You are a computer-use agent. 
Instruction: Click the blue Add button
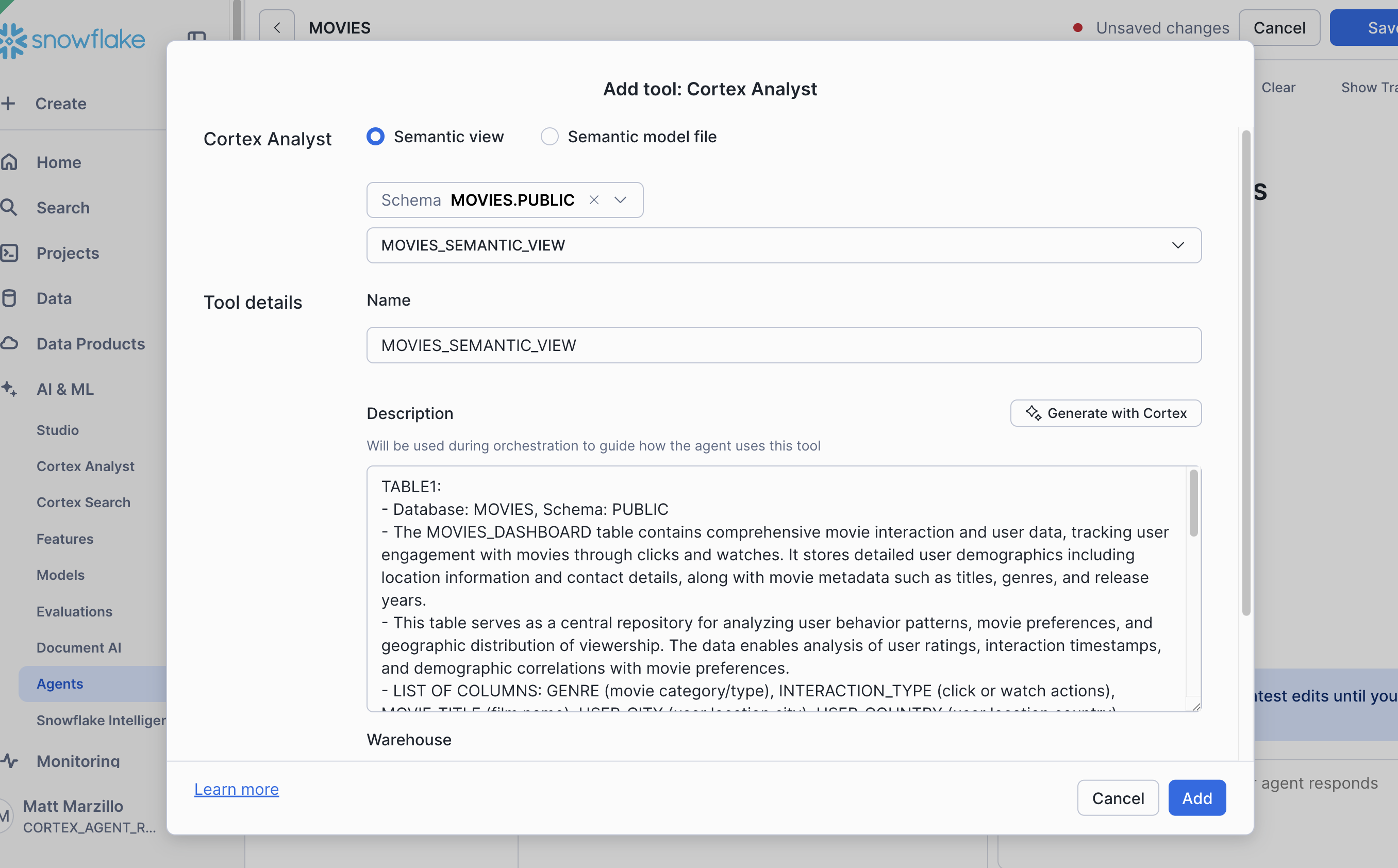(1196, 798)
